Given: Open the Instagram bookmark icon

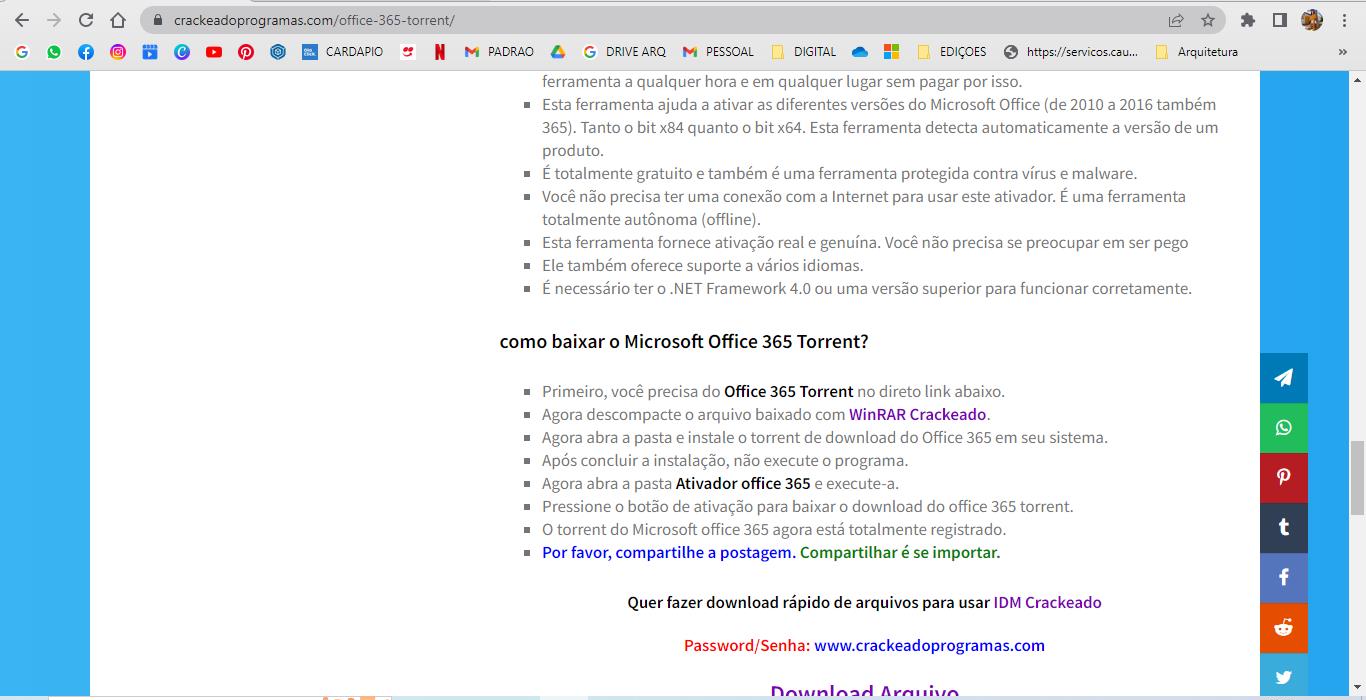Looking at the screenshot, I should [118, 52].
